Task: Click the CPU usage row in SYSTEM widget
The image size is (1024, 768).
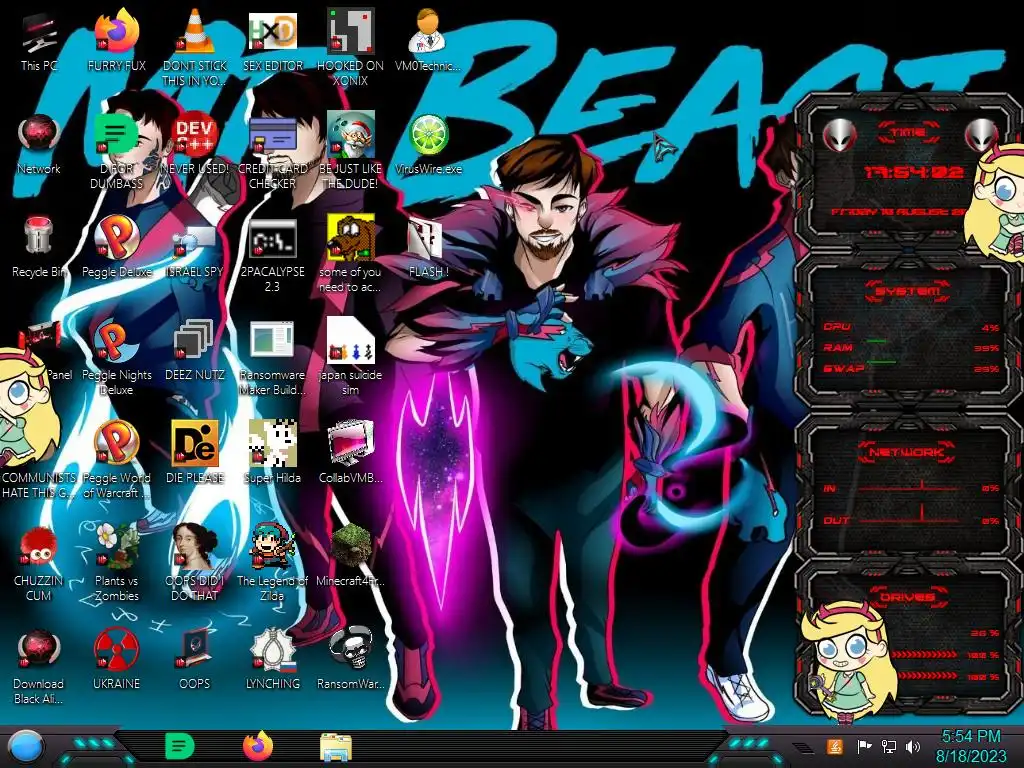Action: point(910,327)
